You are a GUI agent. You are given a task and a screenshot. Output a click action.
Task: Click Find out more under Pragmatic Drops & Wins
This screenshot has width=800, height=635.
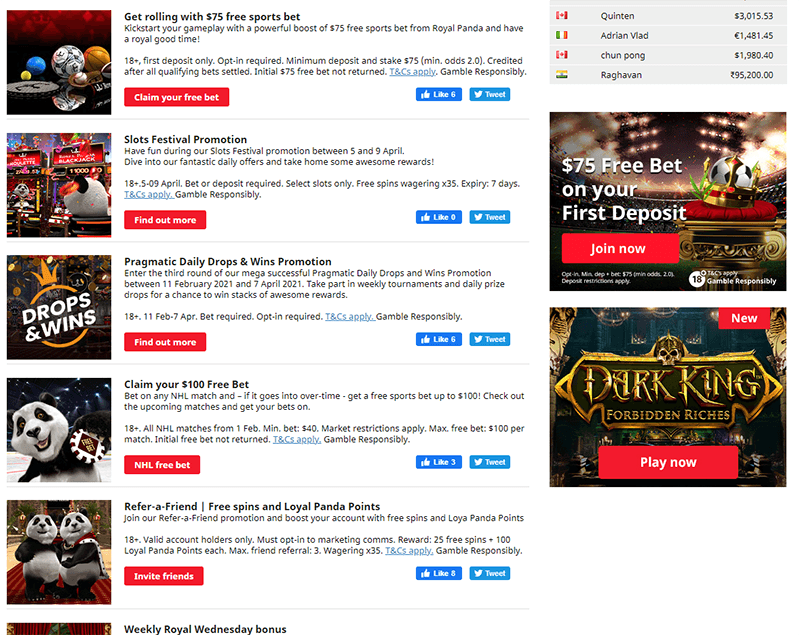pos(165,342)
